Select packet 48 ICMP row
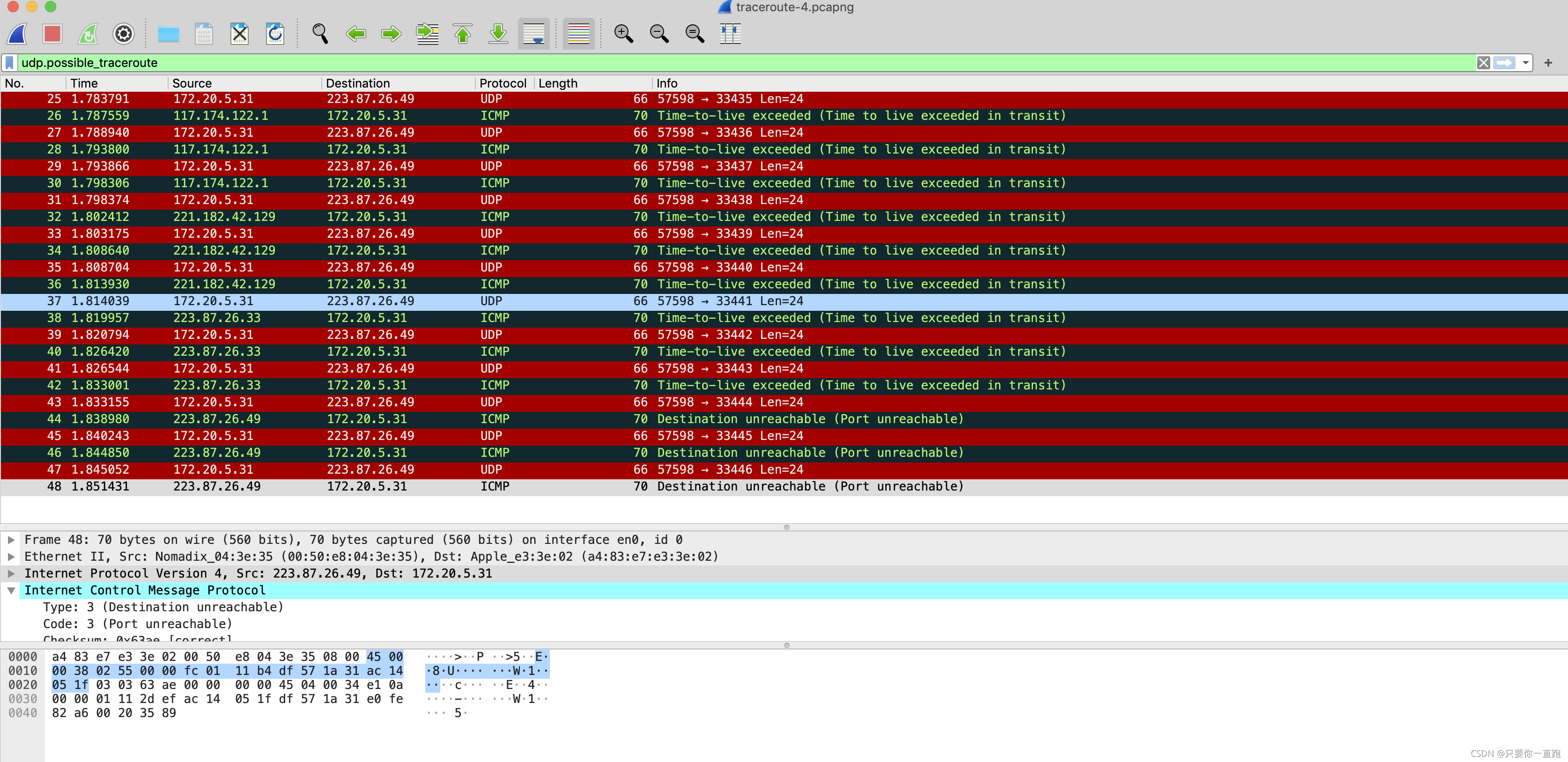The height and width of the screenshot is (762, 1568). click(x=784, y=486)
